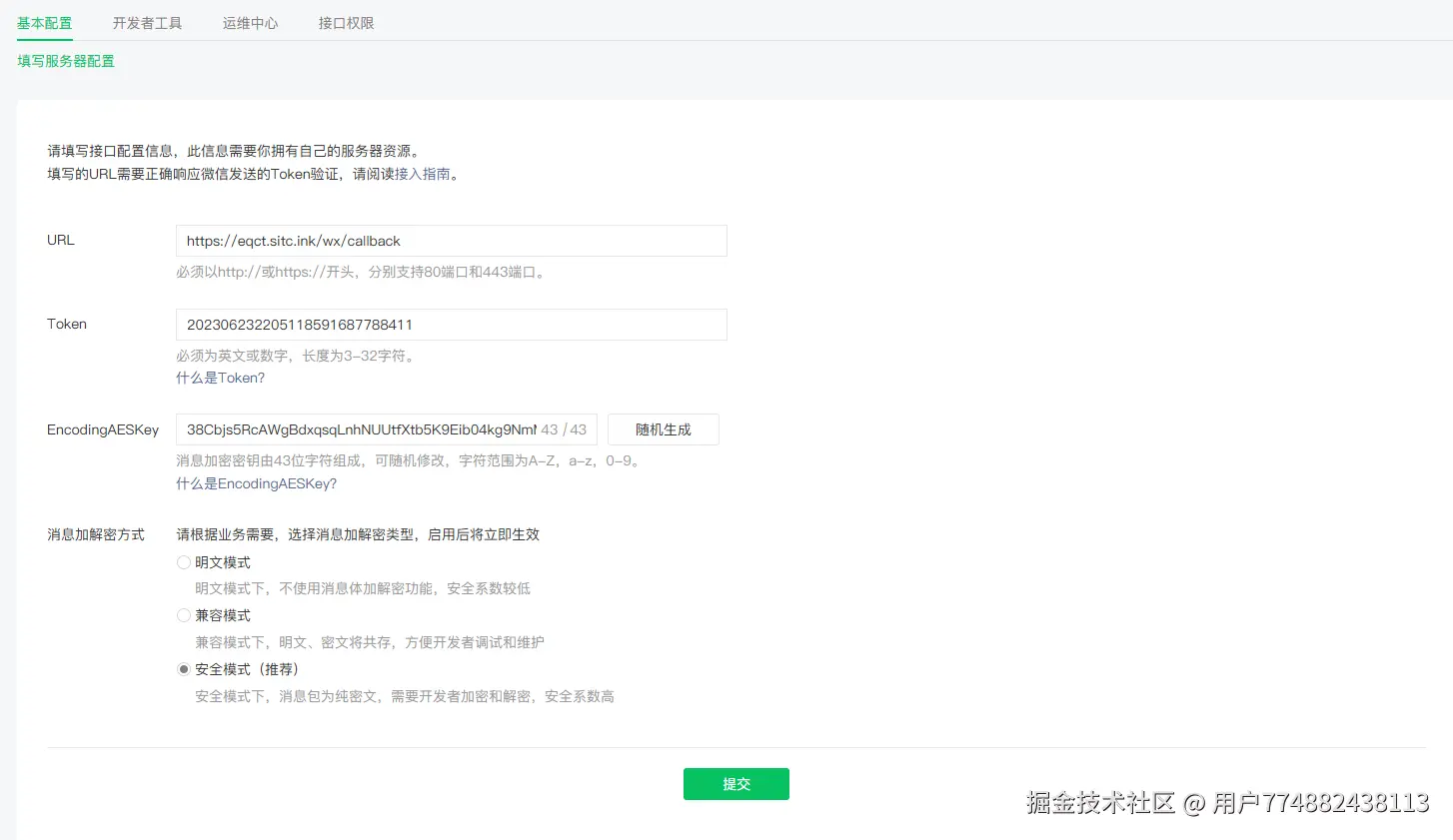This screenshot has width=1453, height=840.
Task: Click the 明文模式 description text
Action: point(363,588)
